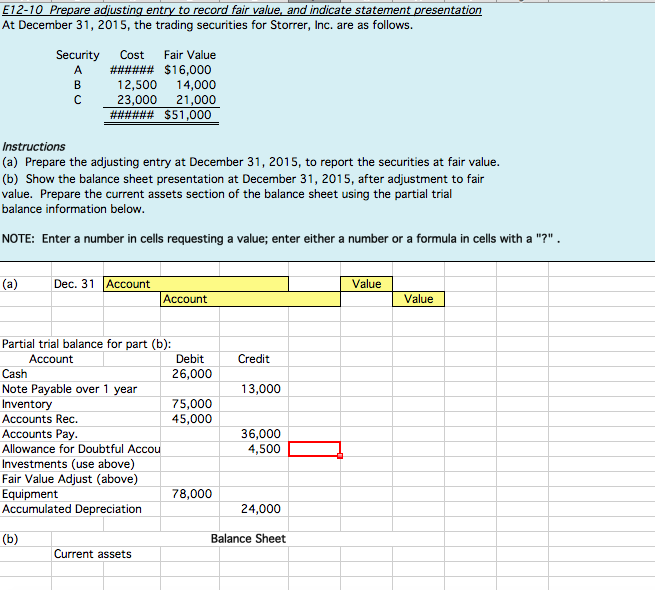The width and height of the screenshot is (655, 590).
Task: Click Security B cost 12,500
Action: point(137,85)
